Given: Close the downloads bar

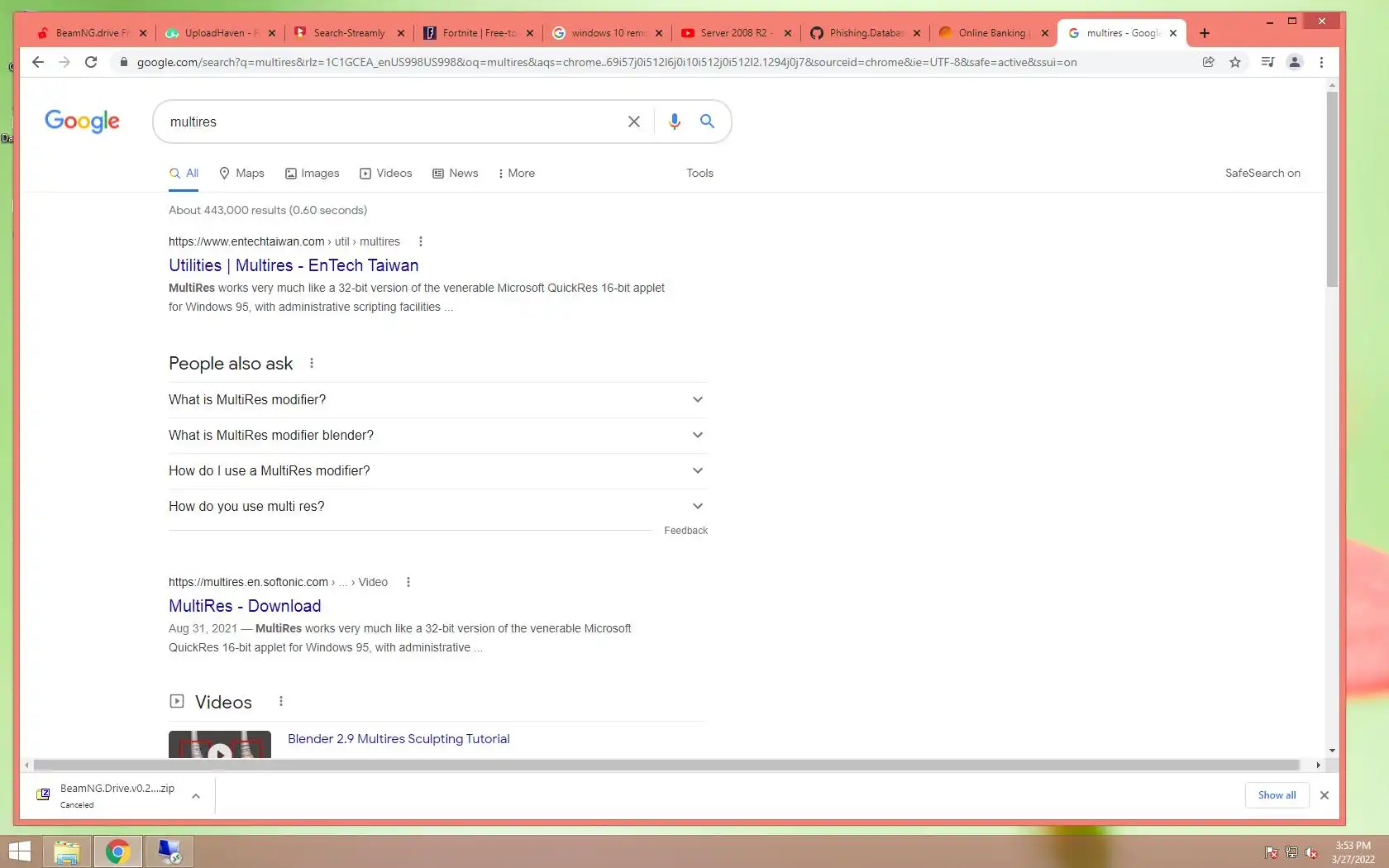Looking at the screenshot, I should [1325, 795].
